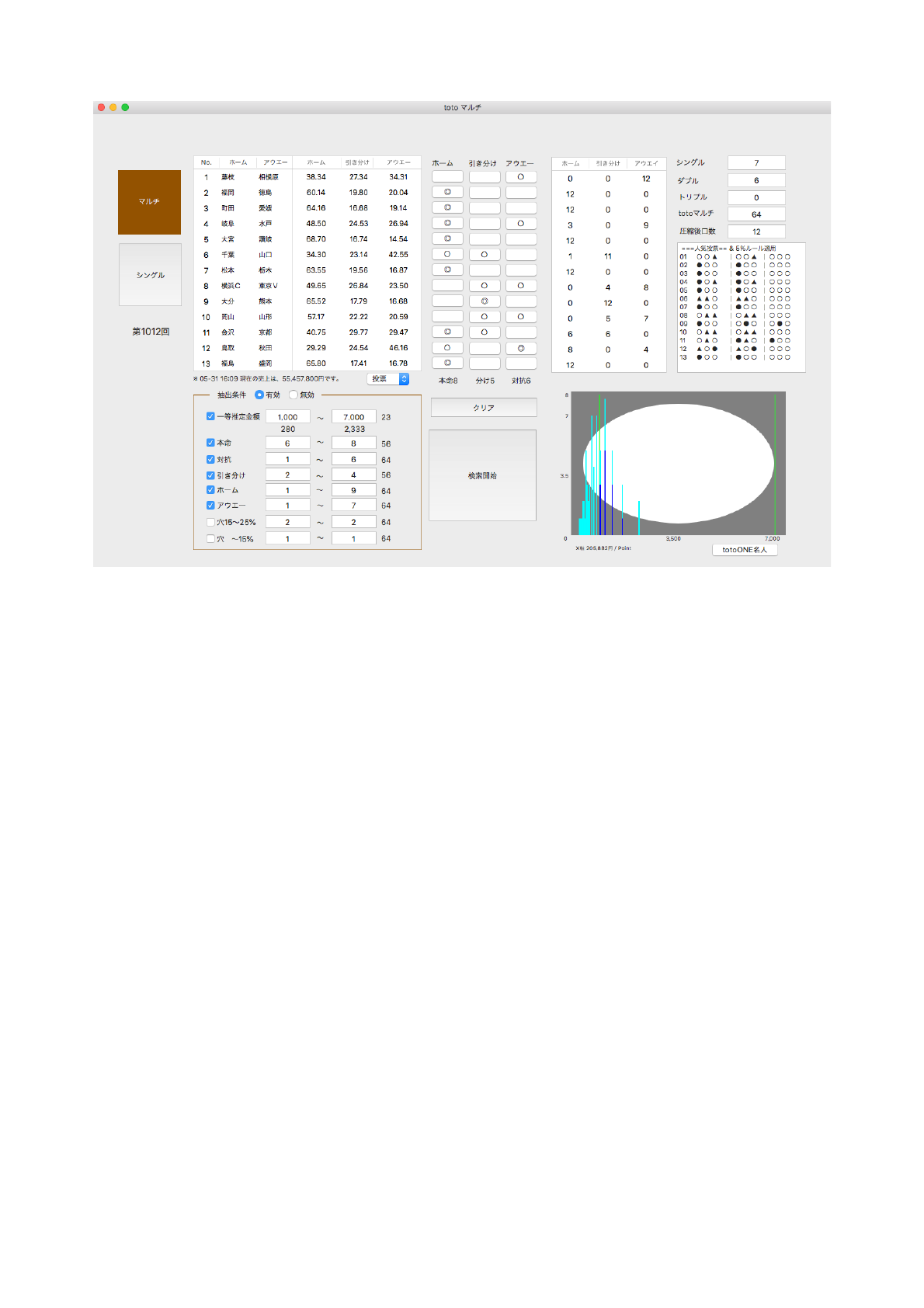The image size is (924, 1308).
Task: Edit 本命 minimum value field
Action: pos(288,443)
